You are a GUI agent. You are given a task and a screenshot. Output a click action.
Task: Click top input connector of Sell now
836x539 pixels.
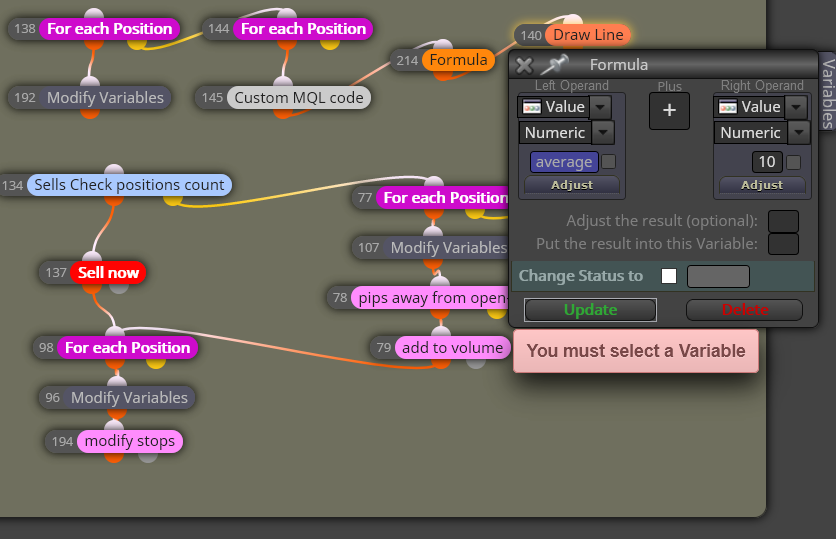point(92,256)
